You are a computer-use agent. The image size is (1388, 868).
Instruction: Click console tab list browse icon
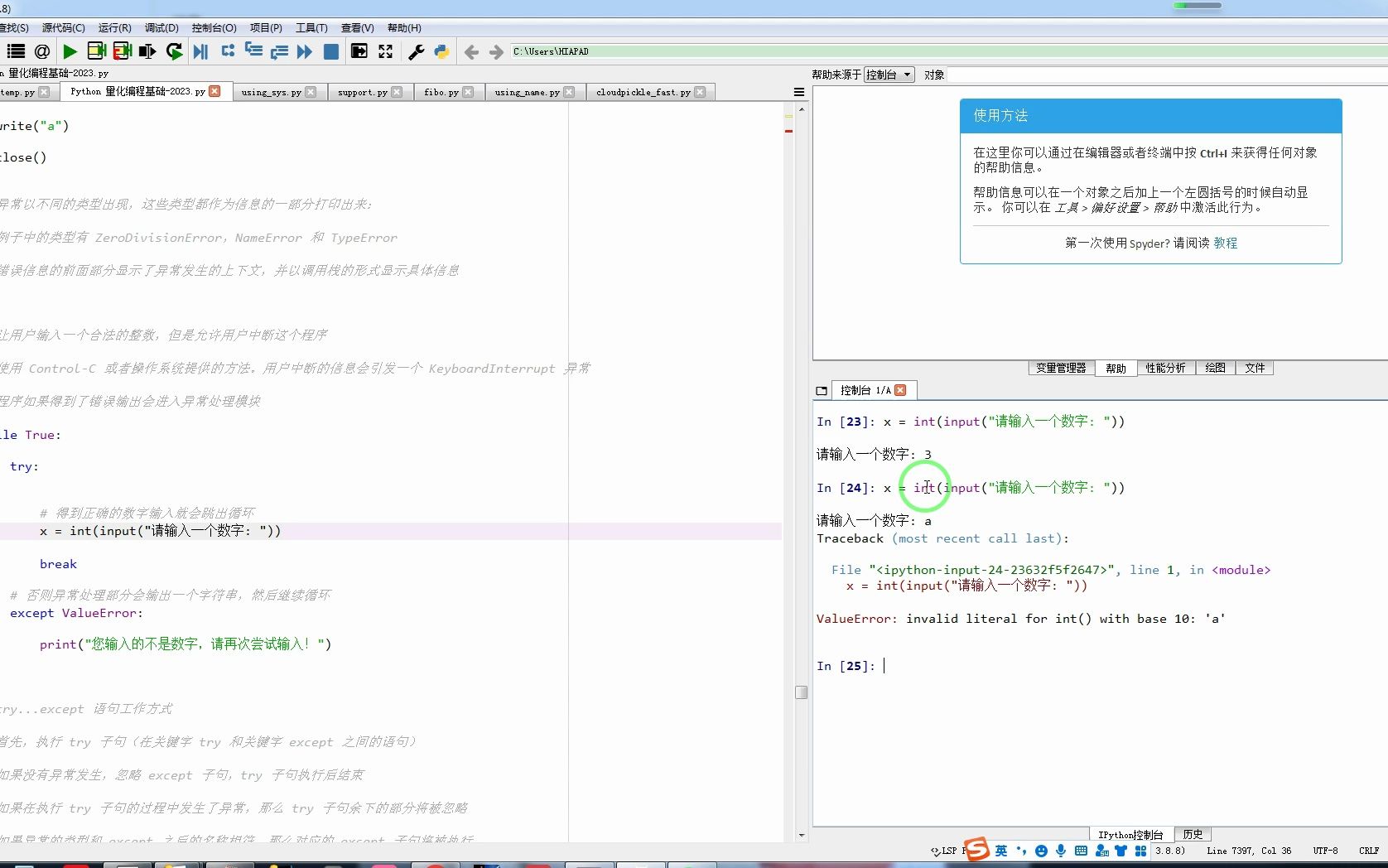pos(822,390)
